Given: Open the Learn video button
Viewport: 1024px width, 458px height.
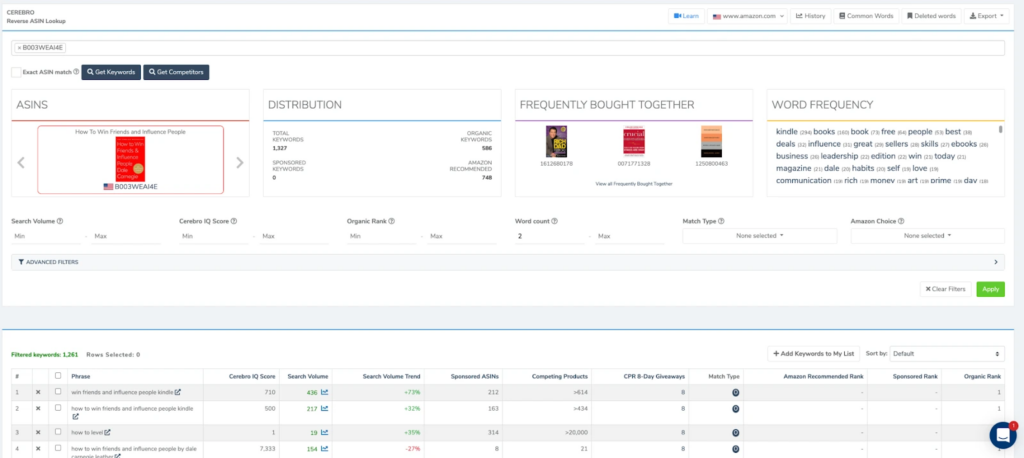Looking at the screenshot, I should 686,16.
